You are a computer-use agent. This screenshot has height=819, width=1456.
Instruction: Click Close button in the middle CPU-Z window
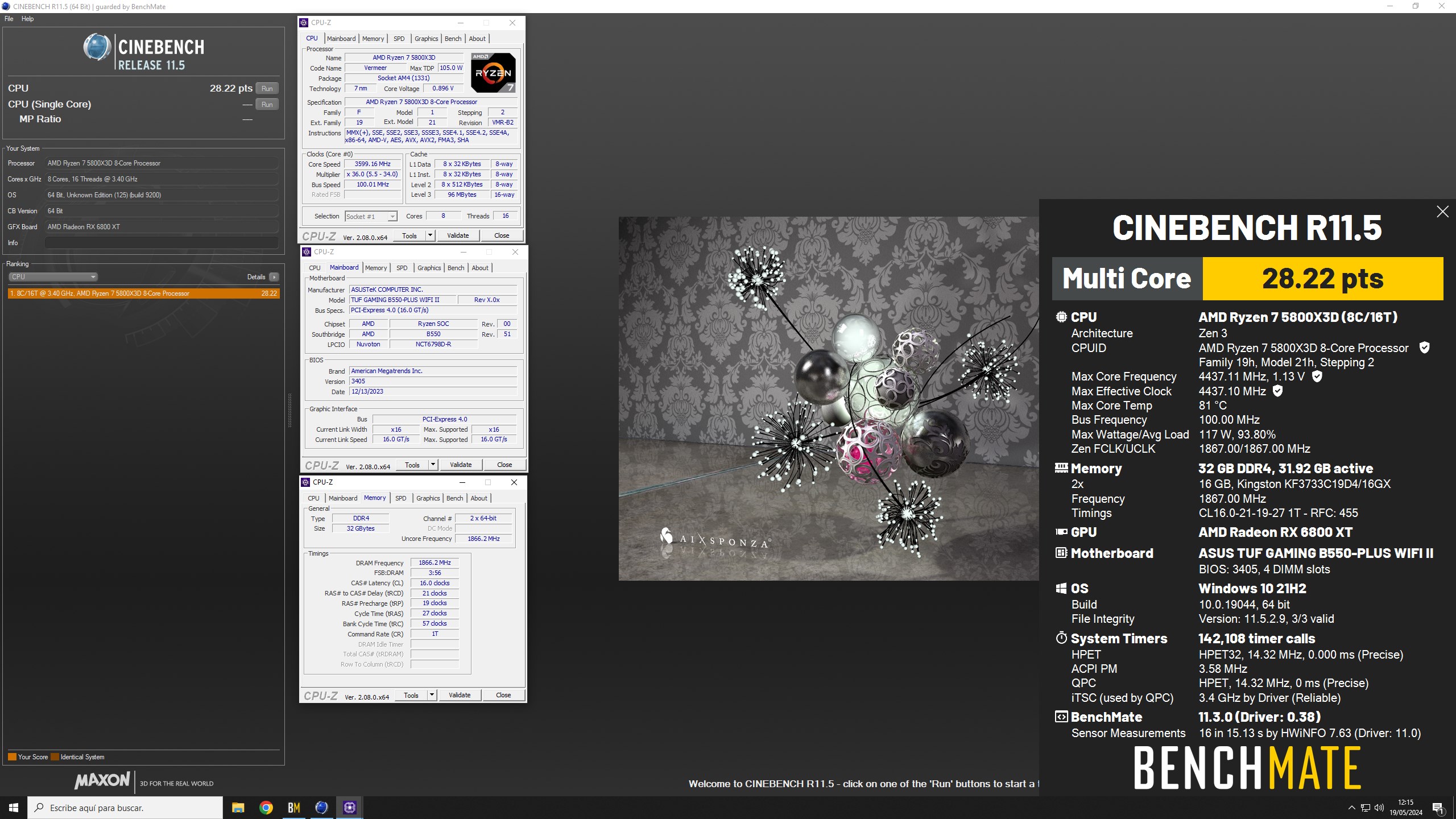click(x=504, y=465)
